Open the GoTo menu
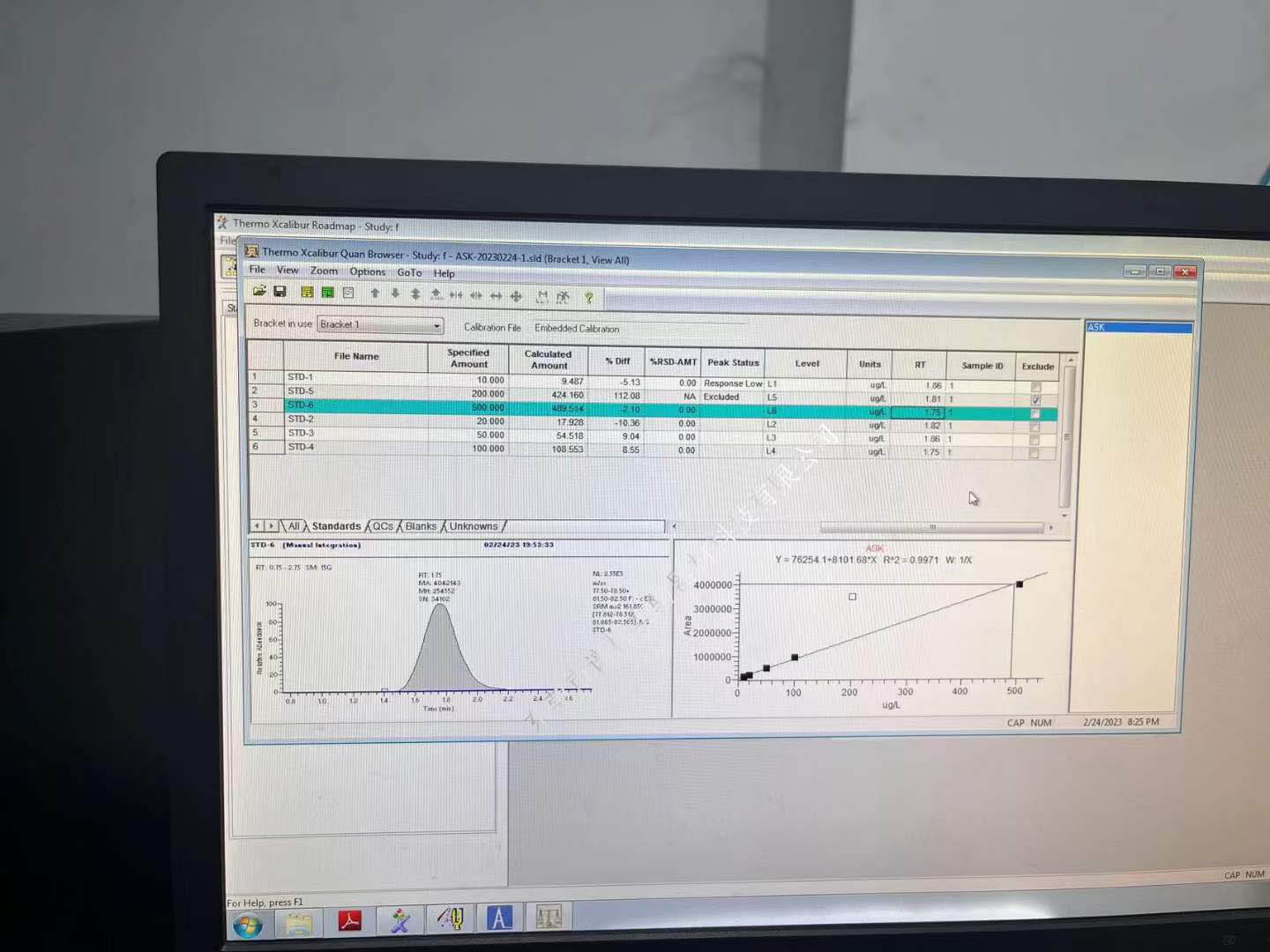This screenshot has width=1270, height=952. click(x=409, y=272)
